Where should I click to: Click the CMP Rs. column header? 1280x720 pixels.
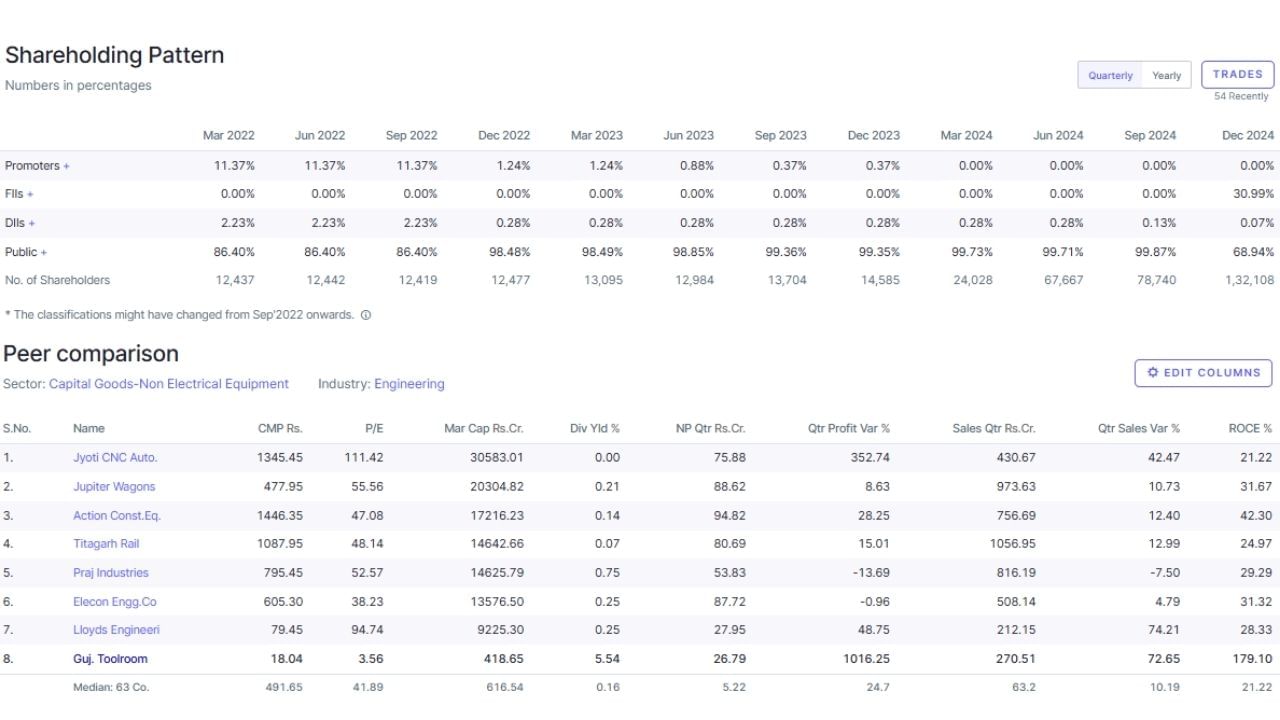280,428
